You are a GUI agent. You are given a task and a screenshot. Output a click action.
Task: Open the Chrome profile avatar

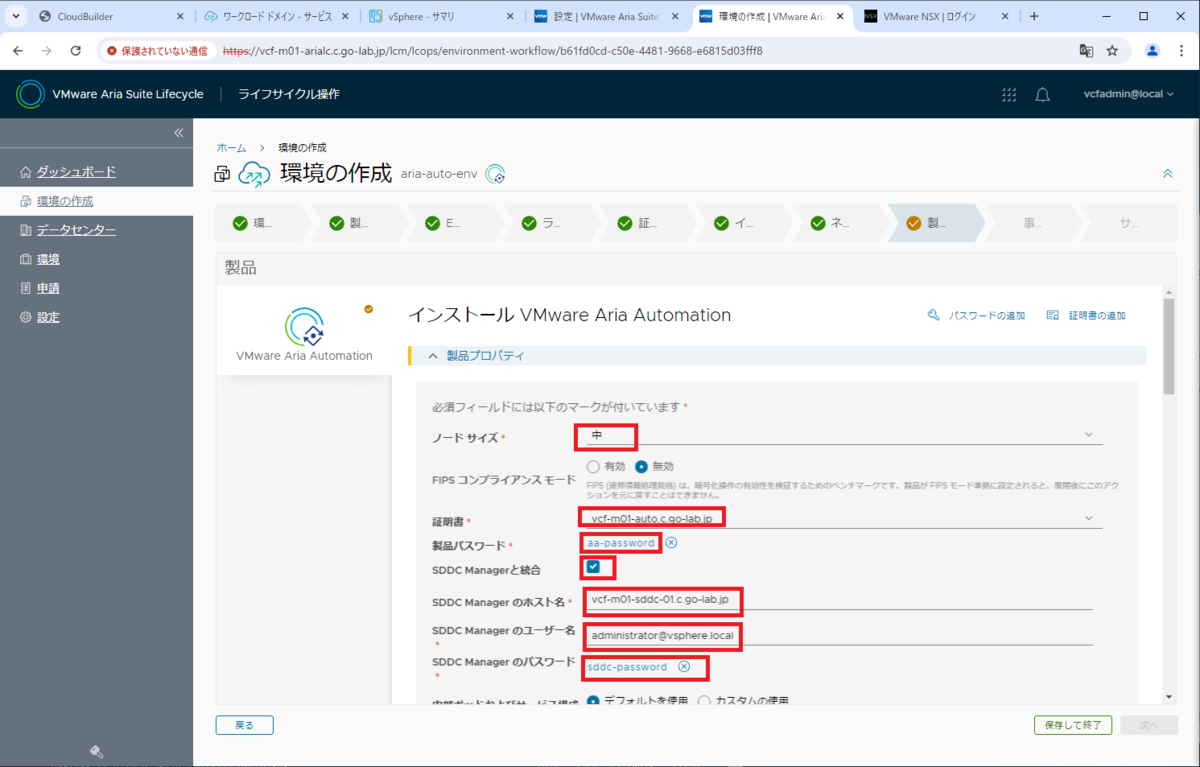point(1152,50)
